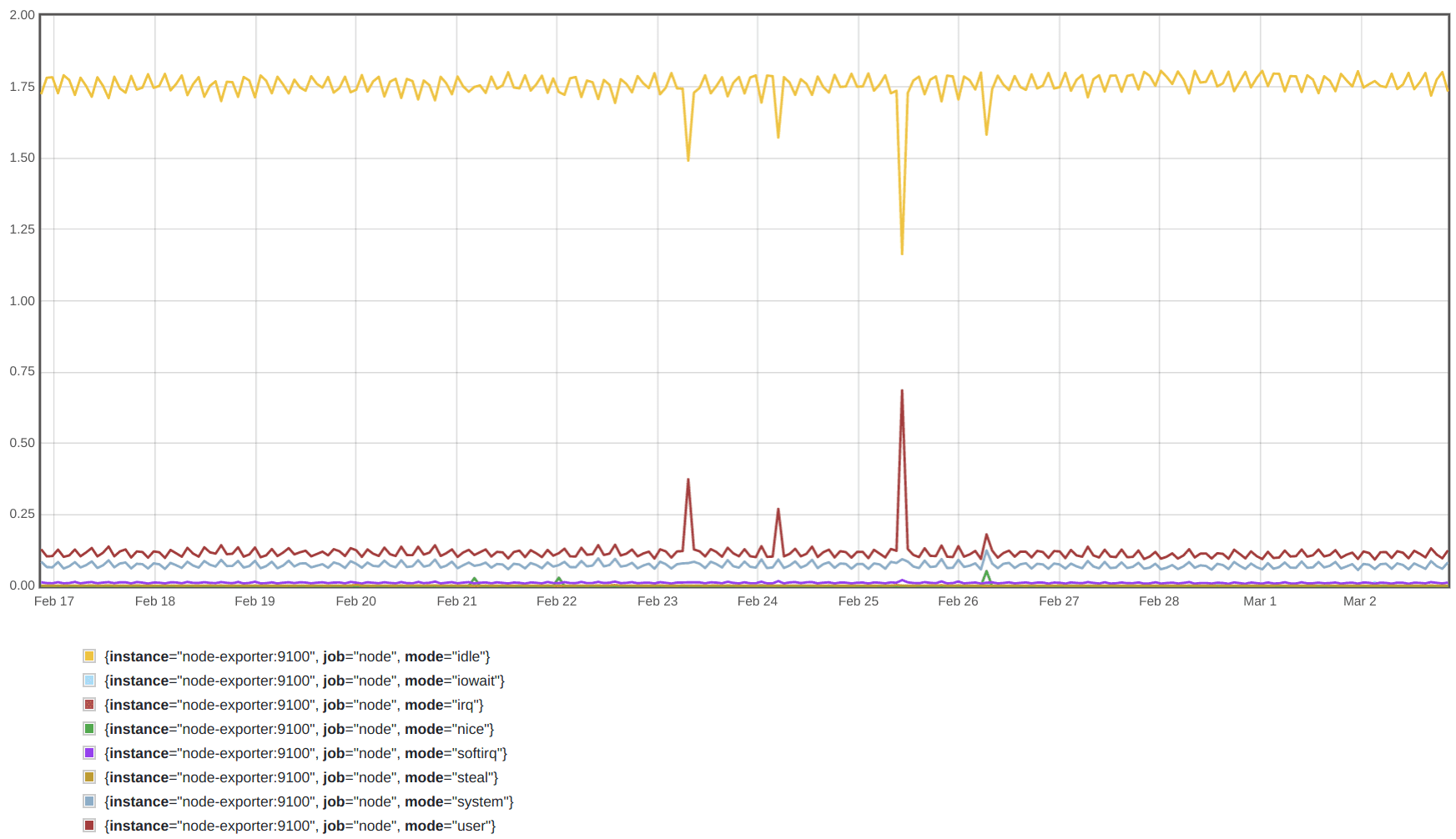Click the Feb 24 x-axis label
Viewport: 1456px width, 839px height.
758,601
